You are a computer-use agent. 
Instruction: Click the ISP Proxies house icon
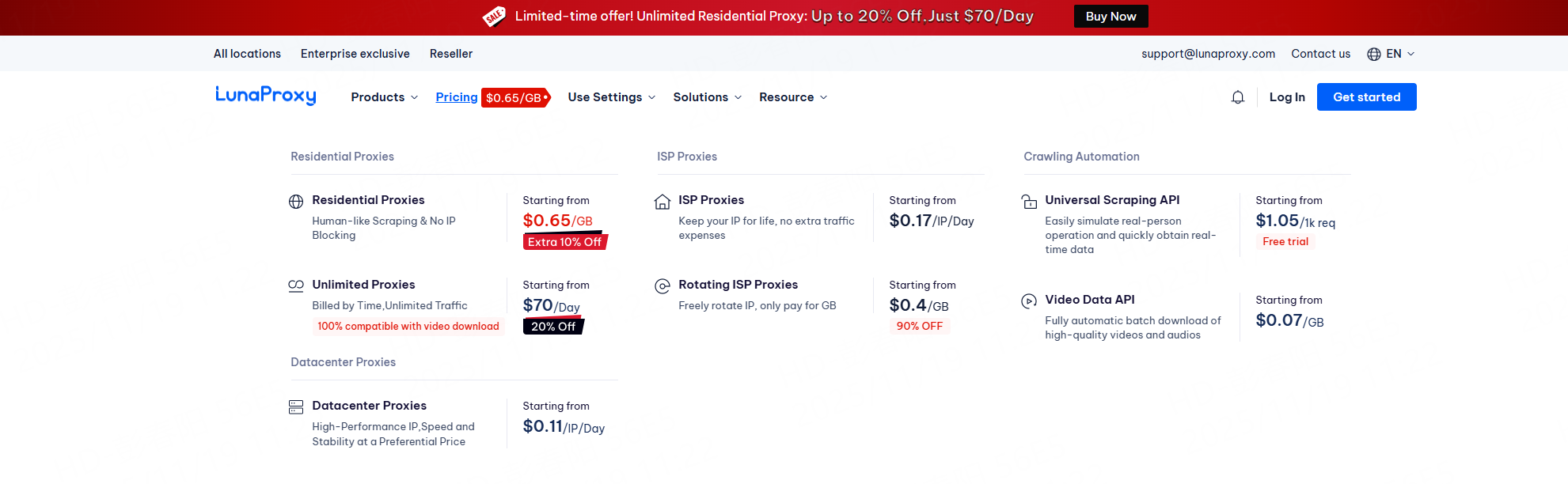[x=663, y=202]
